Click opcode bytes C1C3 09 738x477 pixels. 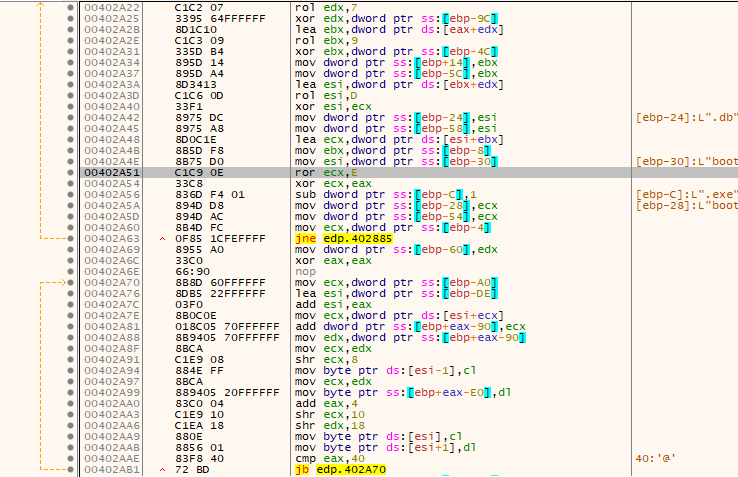[x=199, y=40]
